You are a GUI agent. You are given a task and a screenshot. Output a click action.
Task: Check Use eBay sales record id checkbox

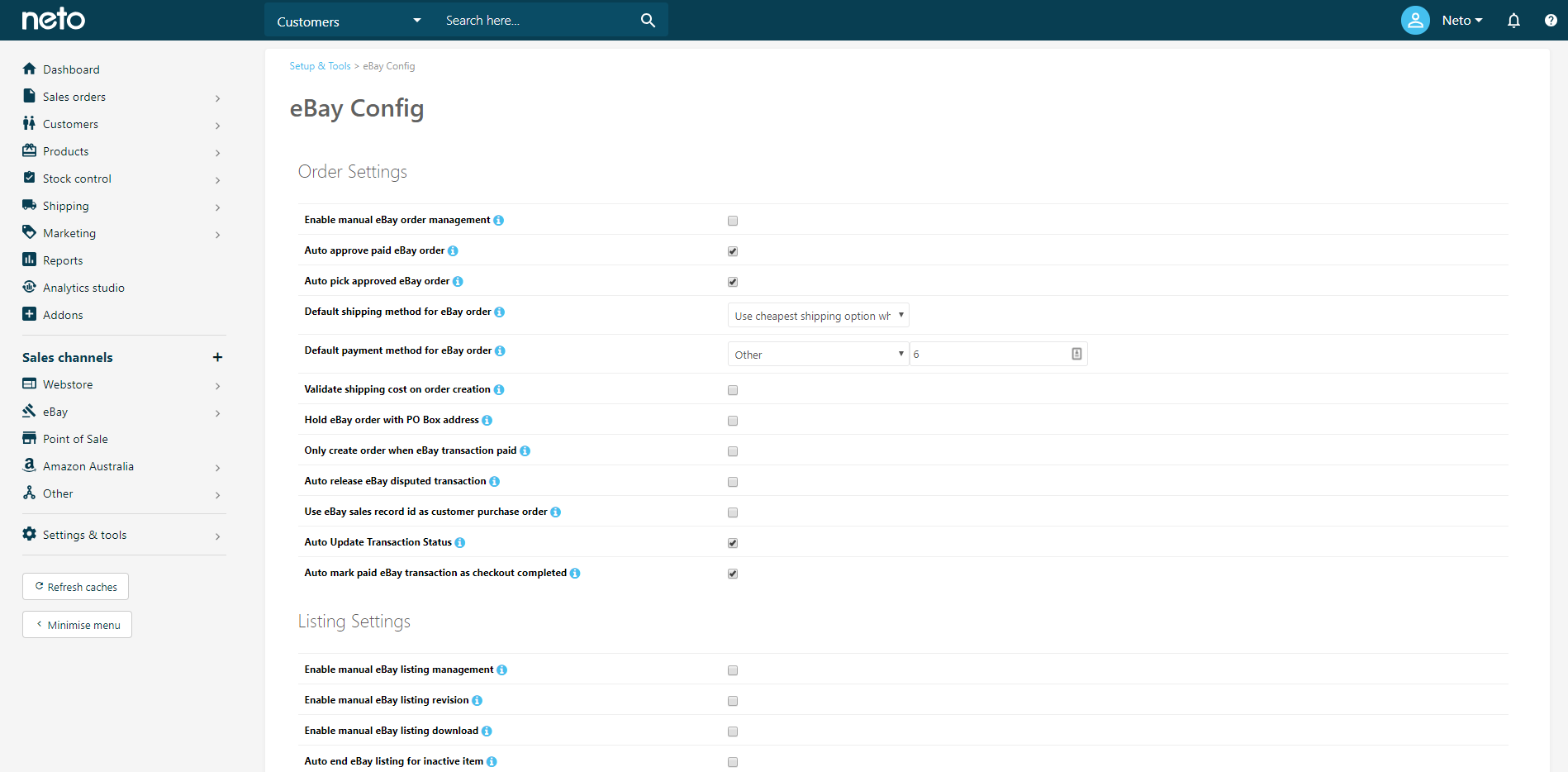pos(733,512)
